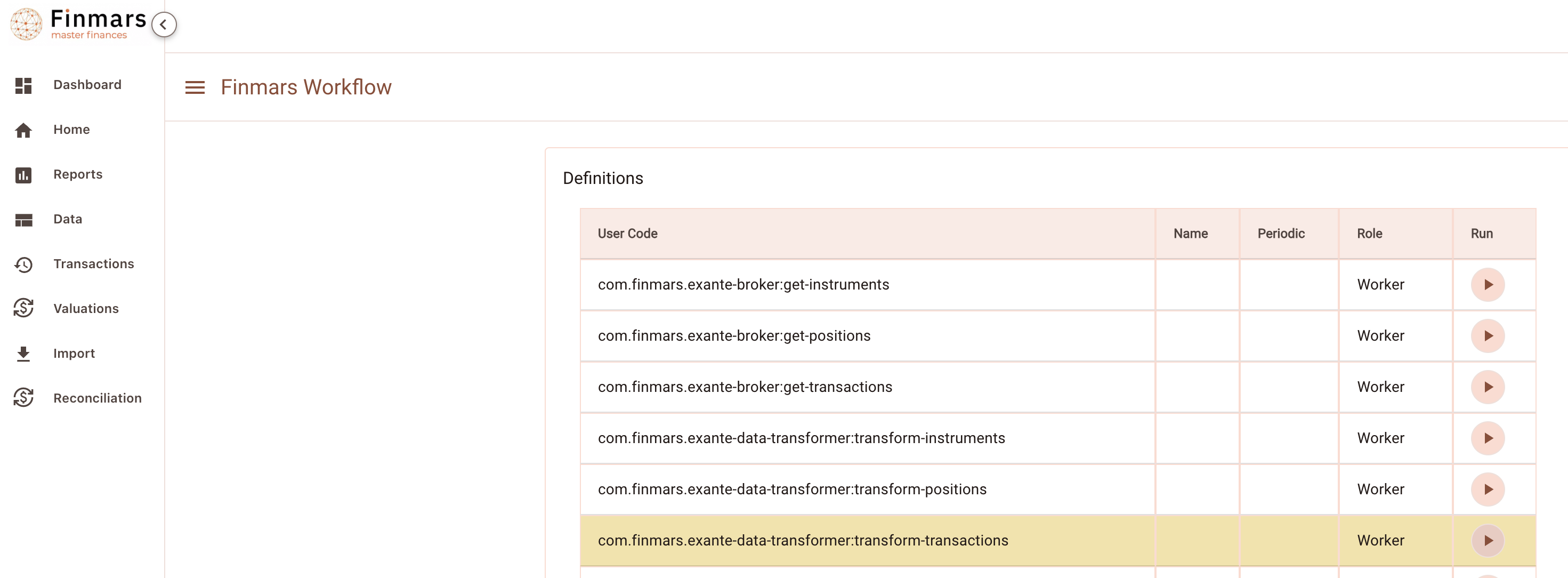Screen dimensions: 1568x578
Task: Open Transactions in the sidebar
Action: (93, 264)
